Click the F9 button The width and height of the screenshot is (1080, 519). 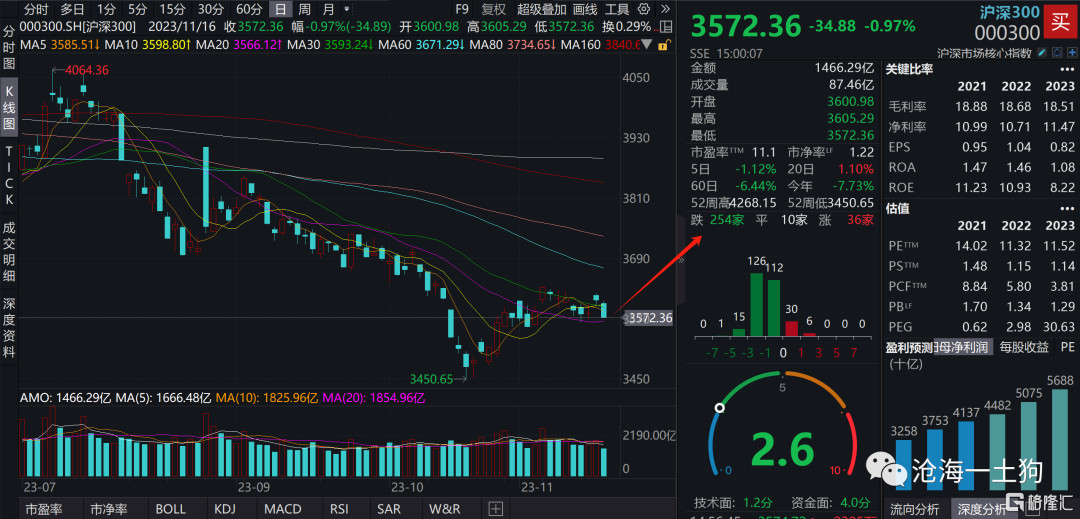tap(462, 9)
